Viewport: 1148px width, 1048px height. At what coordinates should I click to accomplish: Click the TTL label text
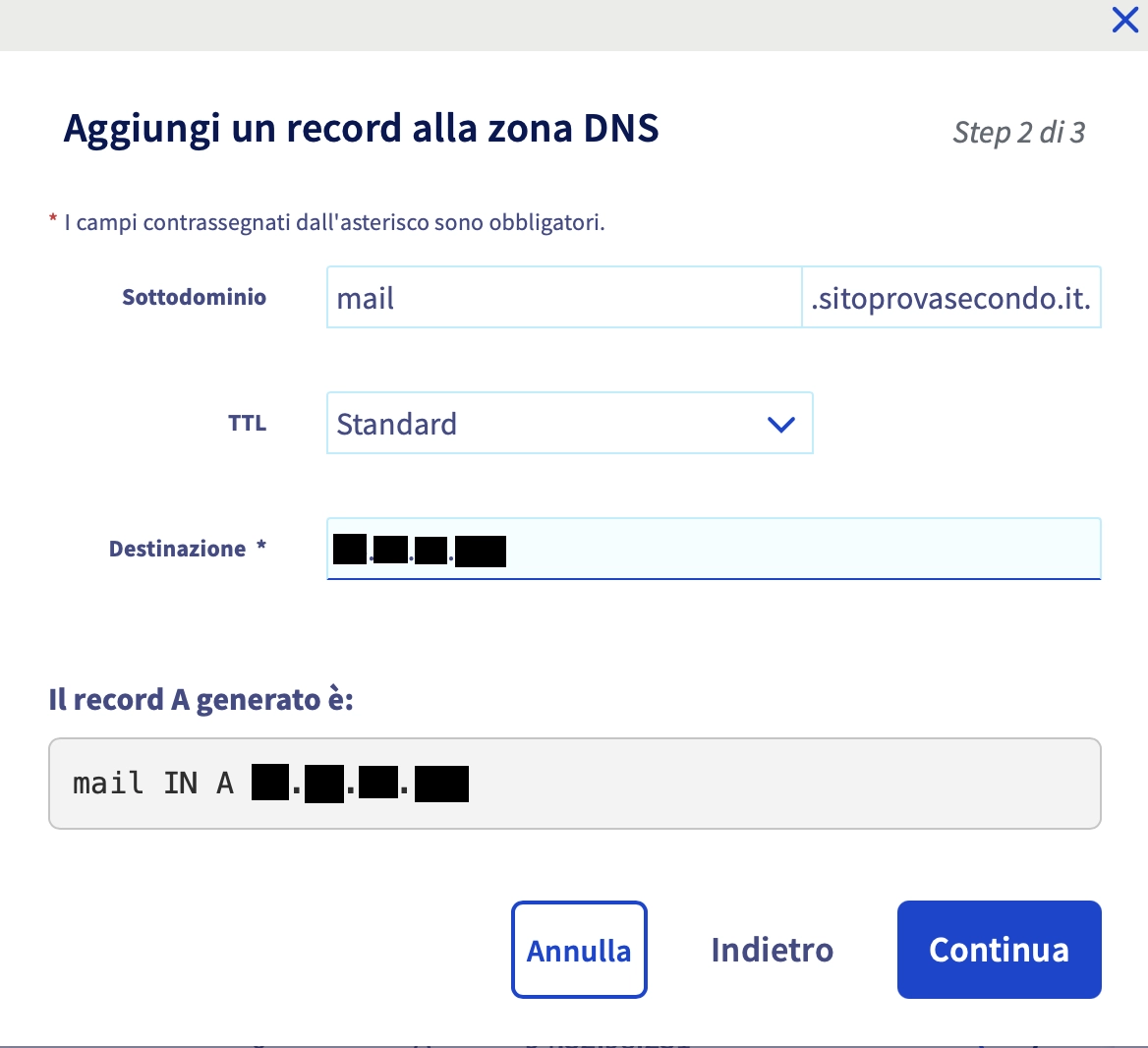(x=247, y=423)
